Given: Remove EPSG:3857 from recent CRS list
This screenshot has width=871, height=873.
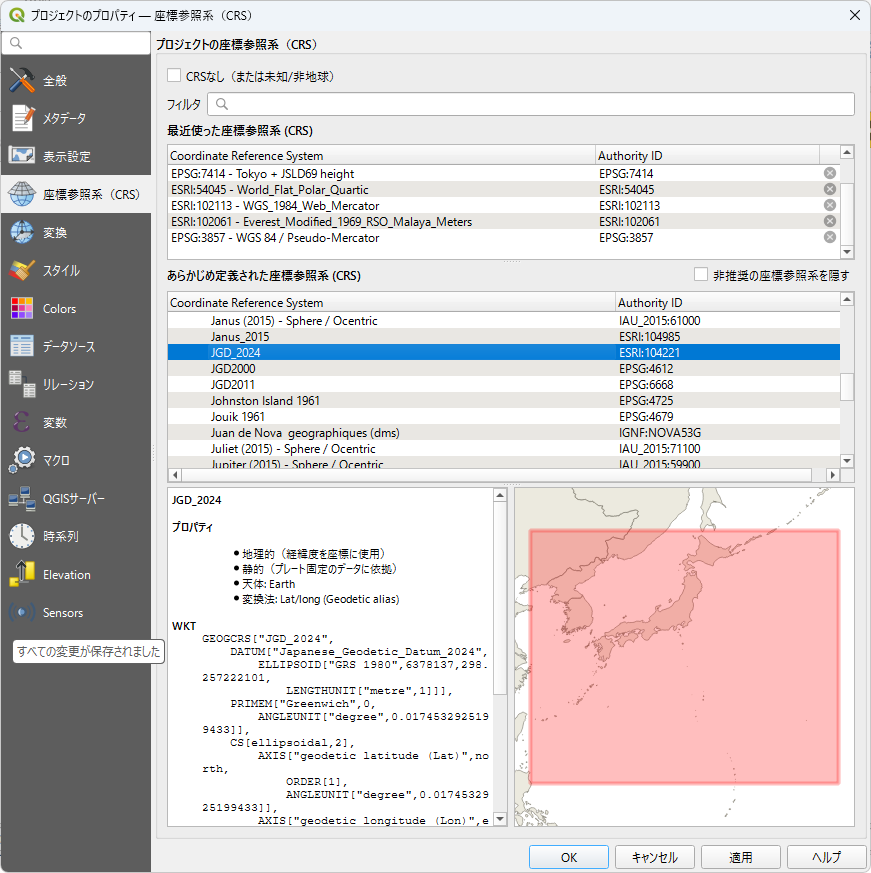Looking at the screenshot, I should (830, 237).
